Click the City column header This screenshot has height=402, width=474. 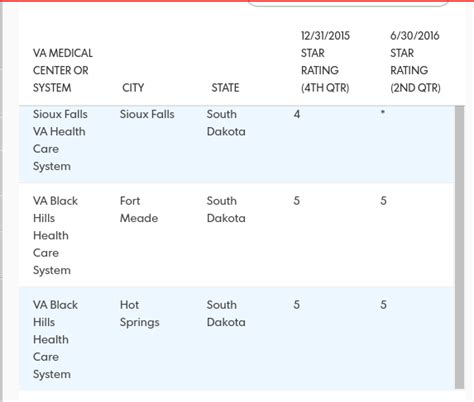point(133,88)
